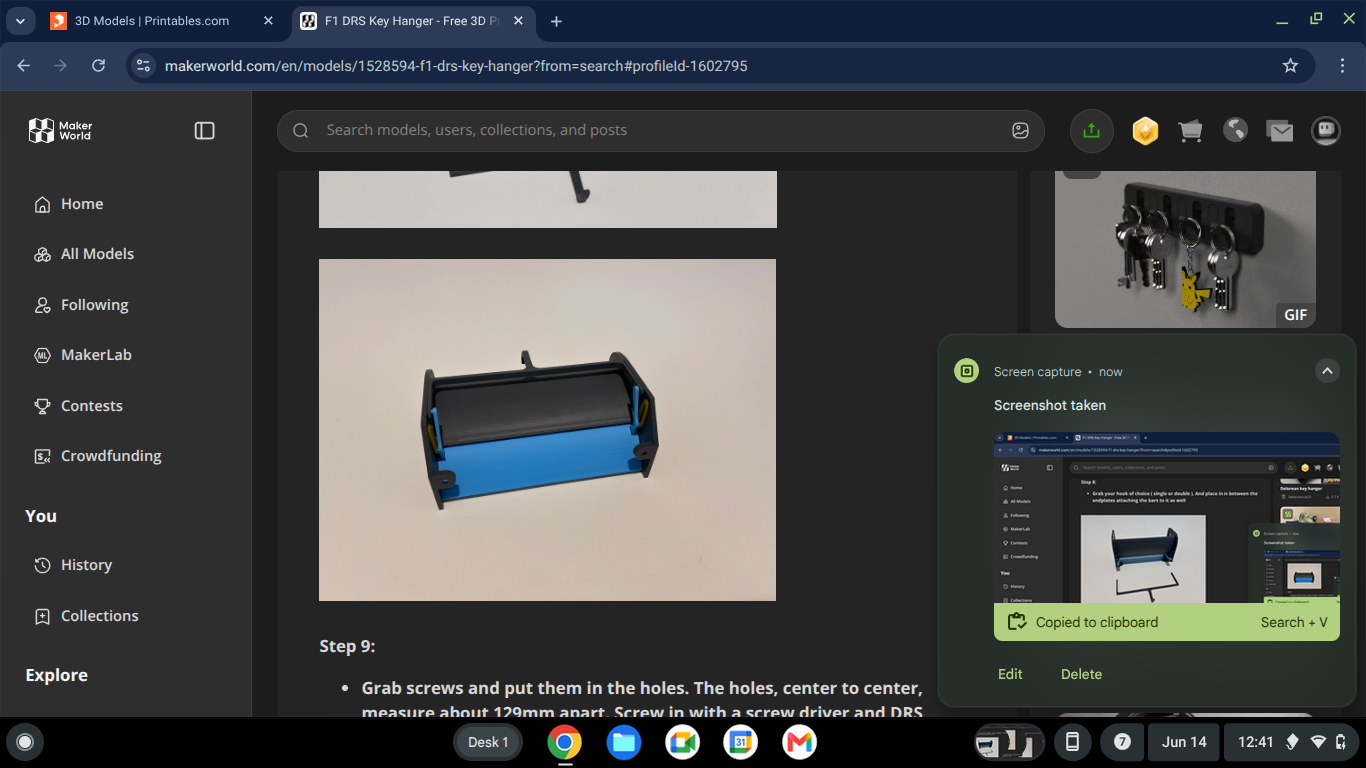
Task: Click the green upload button
Action: (x=1091, y=130)
